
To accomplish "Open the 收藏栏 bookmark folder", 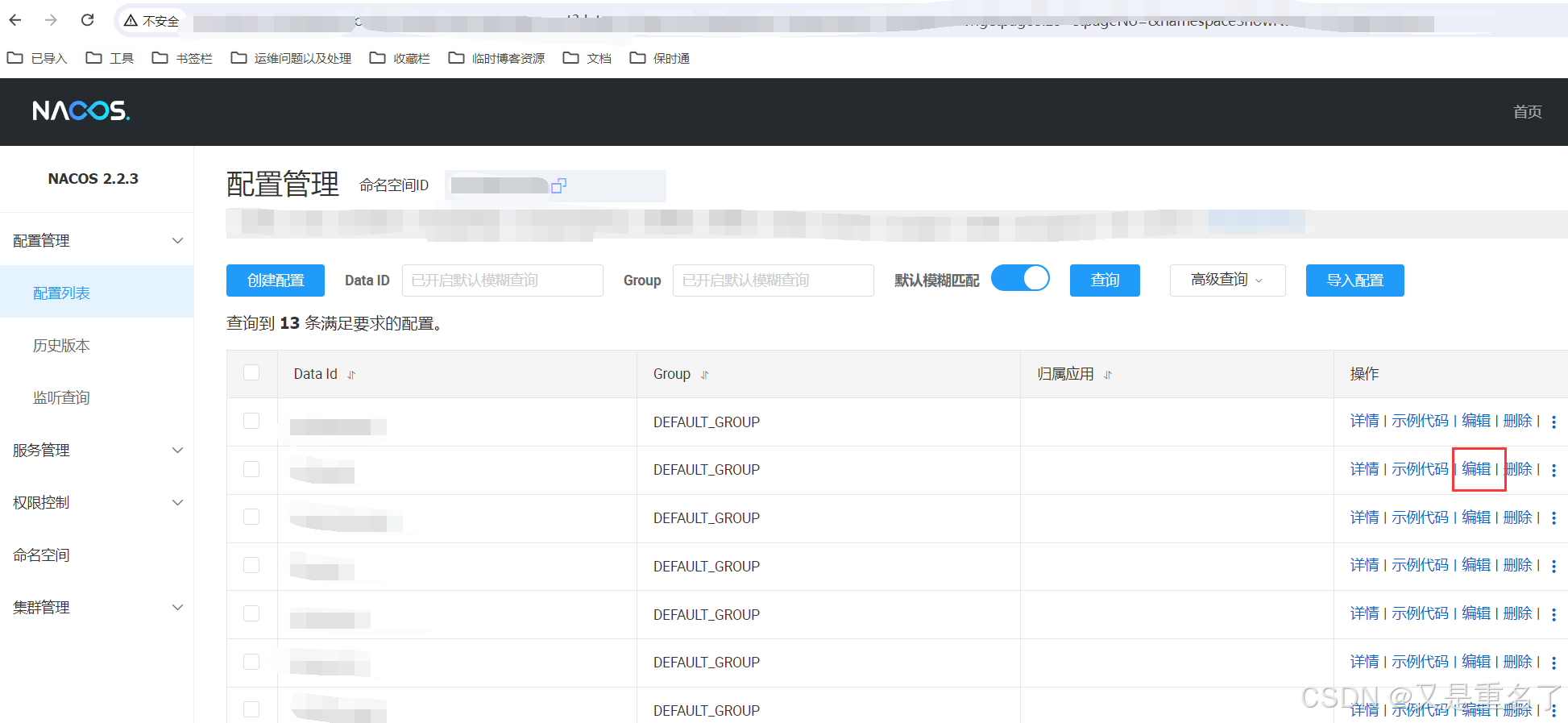I will click(400, 58).
